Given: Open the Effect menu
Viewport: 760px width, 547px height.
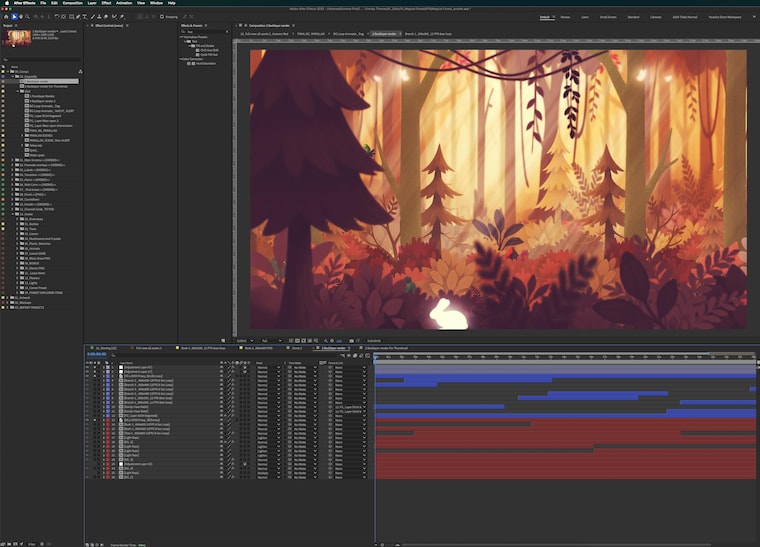Looking at the screenshot, I should pyautogui.click(x=107, y=3).
